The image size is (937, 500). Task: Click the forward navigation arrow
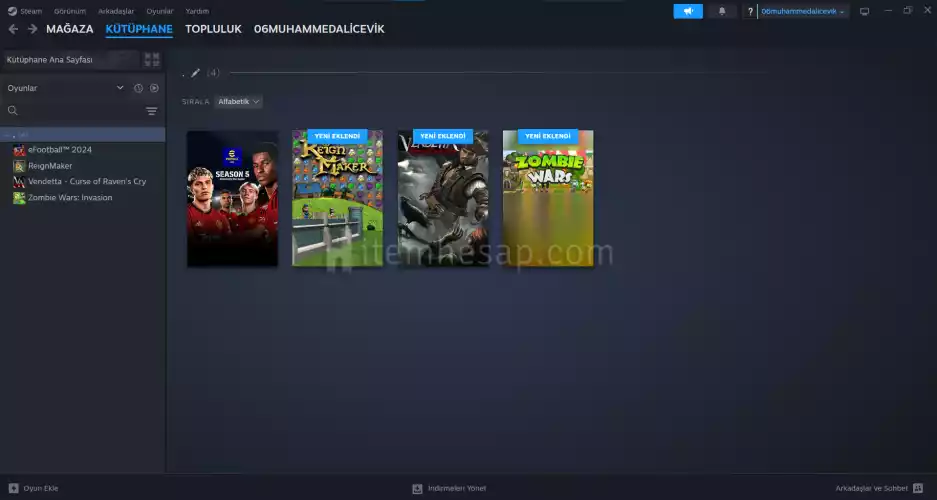(x=32, y=29)
